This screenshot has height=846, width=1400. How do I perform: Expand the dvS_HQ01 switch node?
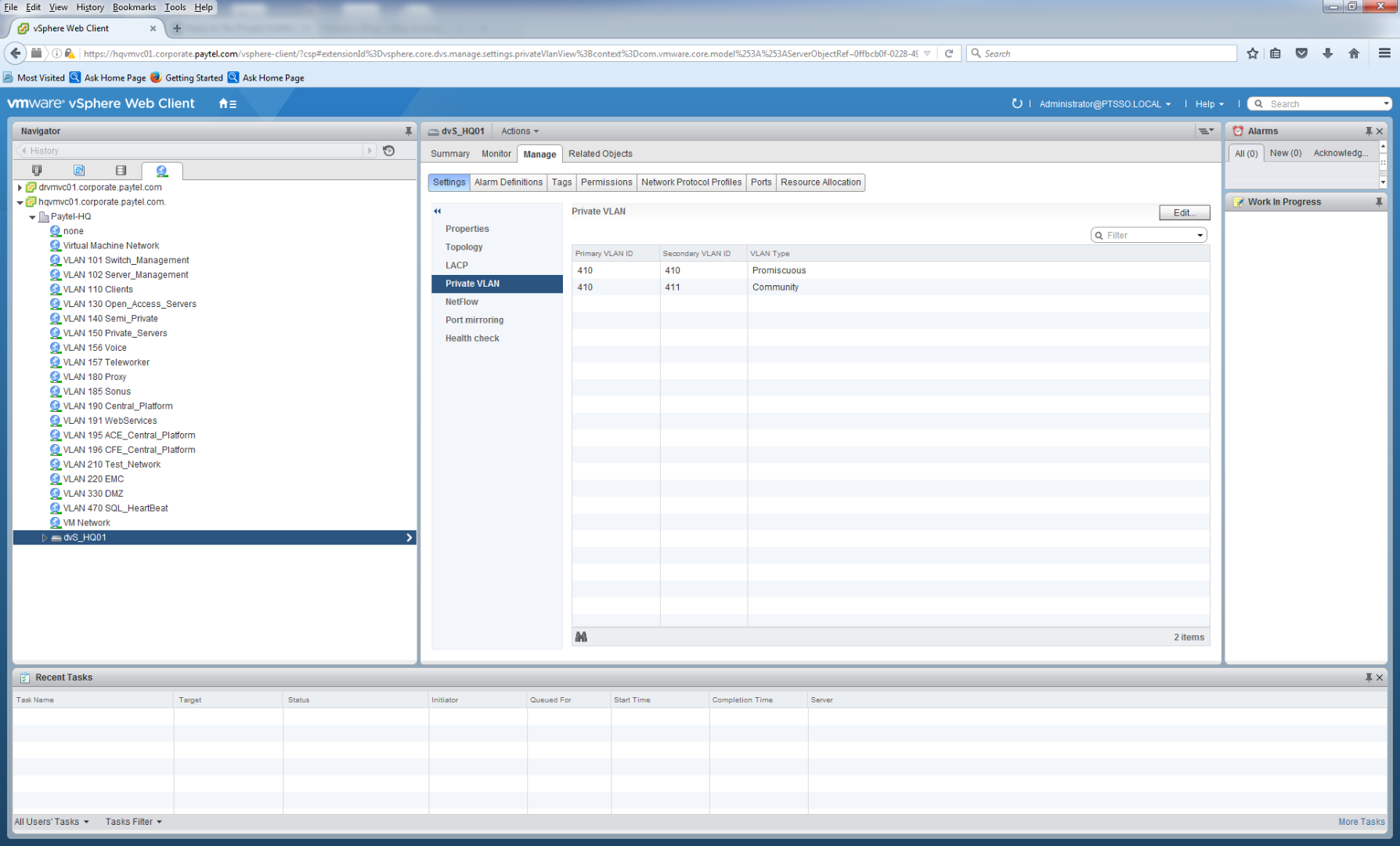(45, 537)
